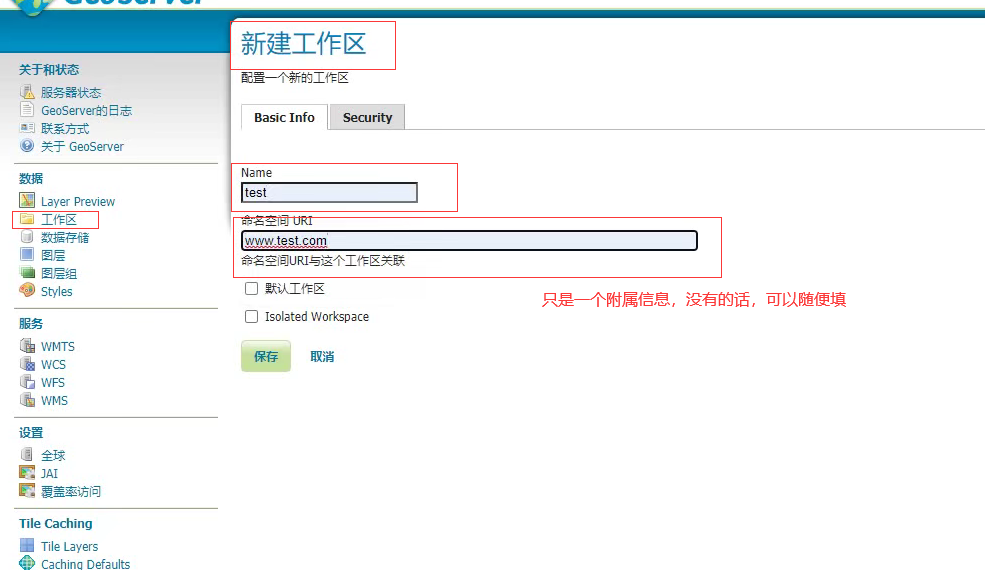
Task: Click the namespace URI input field
Action: [x=469, y=240]
